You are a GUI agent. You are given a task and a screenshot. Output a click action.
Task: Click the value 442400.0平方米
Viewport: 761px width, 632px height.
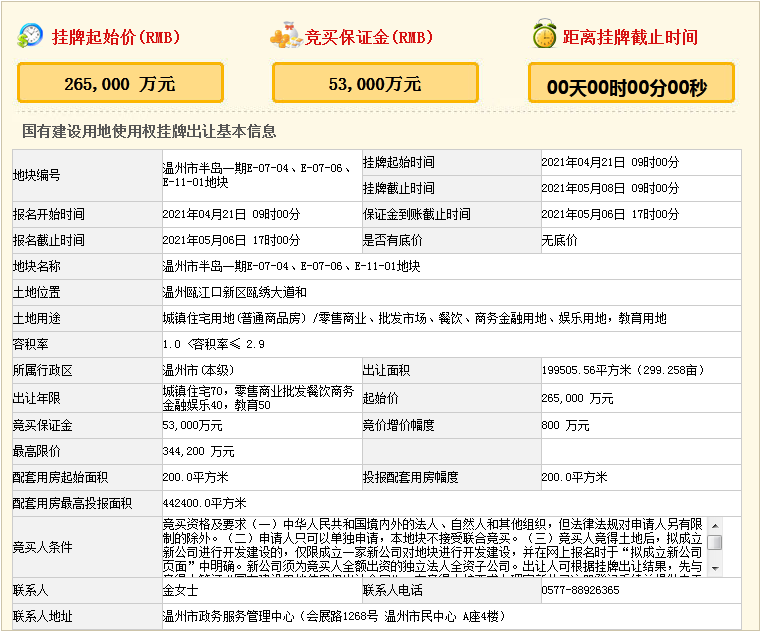[x=204, y=503]
